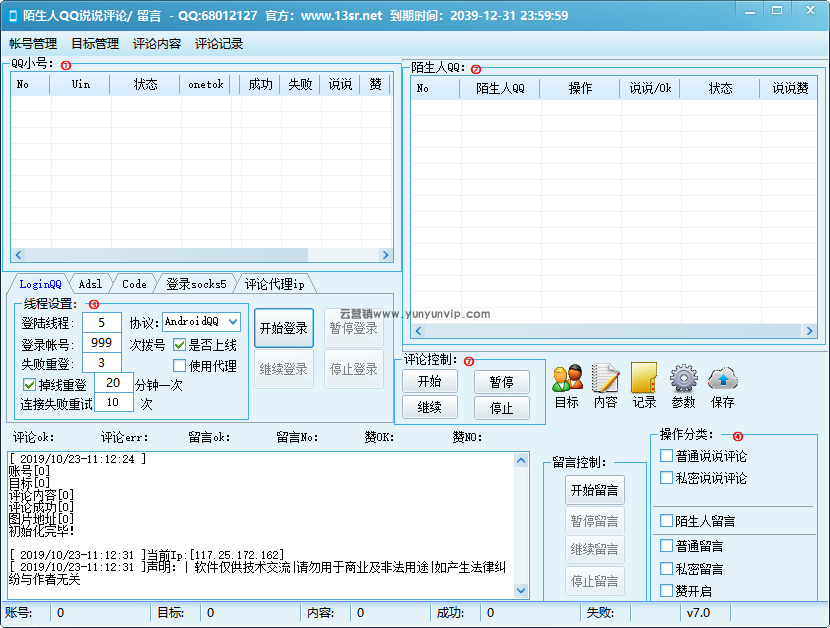Click 开始 in 评论控制

(x=429, y=381)
